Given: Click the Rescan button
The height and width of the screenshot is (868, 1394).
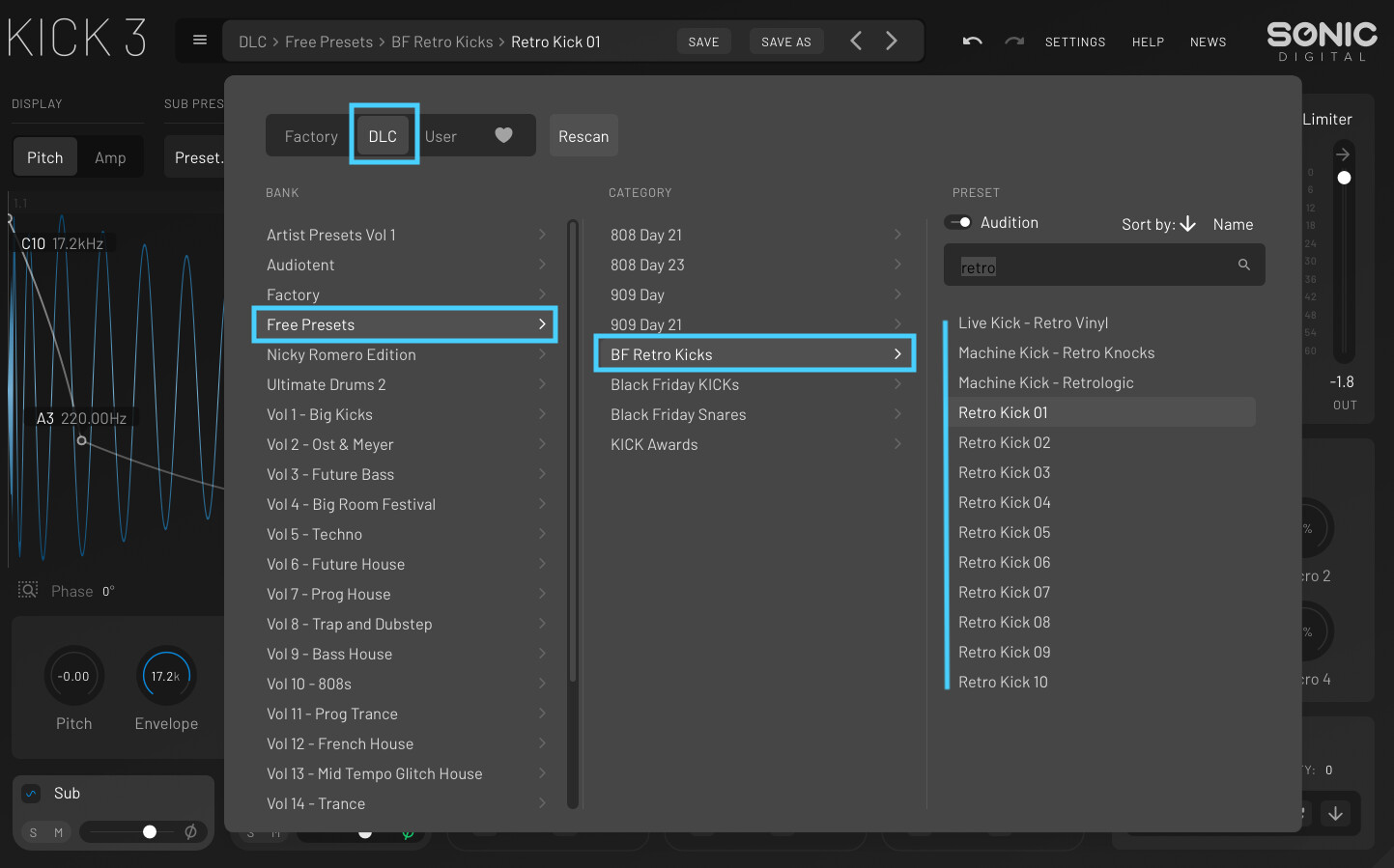Looking at the screenshot, I should pyautogui.click(x=583, y=136).
